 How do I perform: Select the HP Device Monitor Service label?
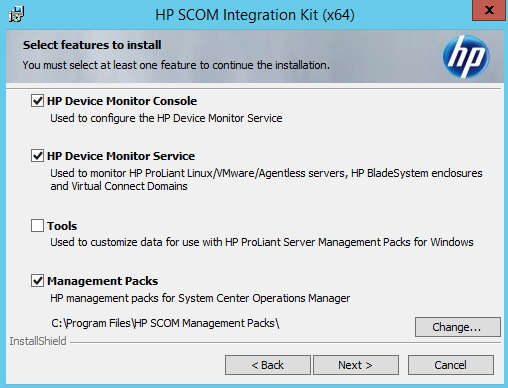121,156
